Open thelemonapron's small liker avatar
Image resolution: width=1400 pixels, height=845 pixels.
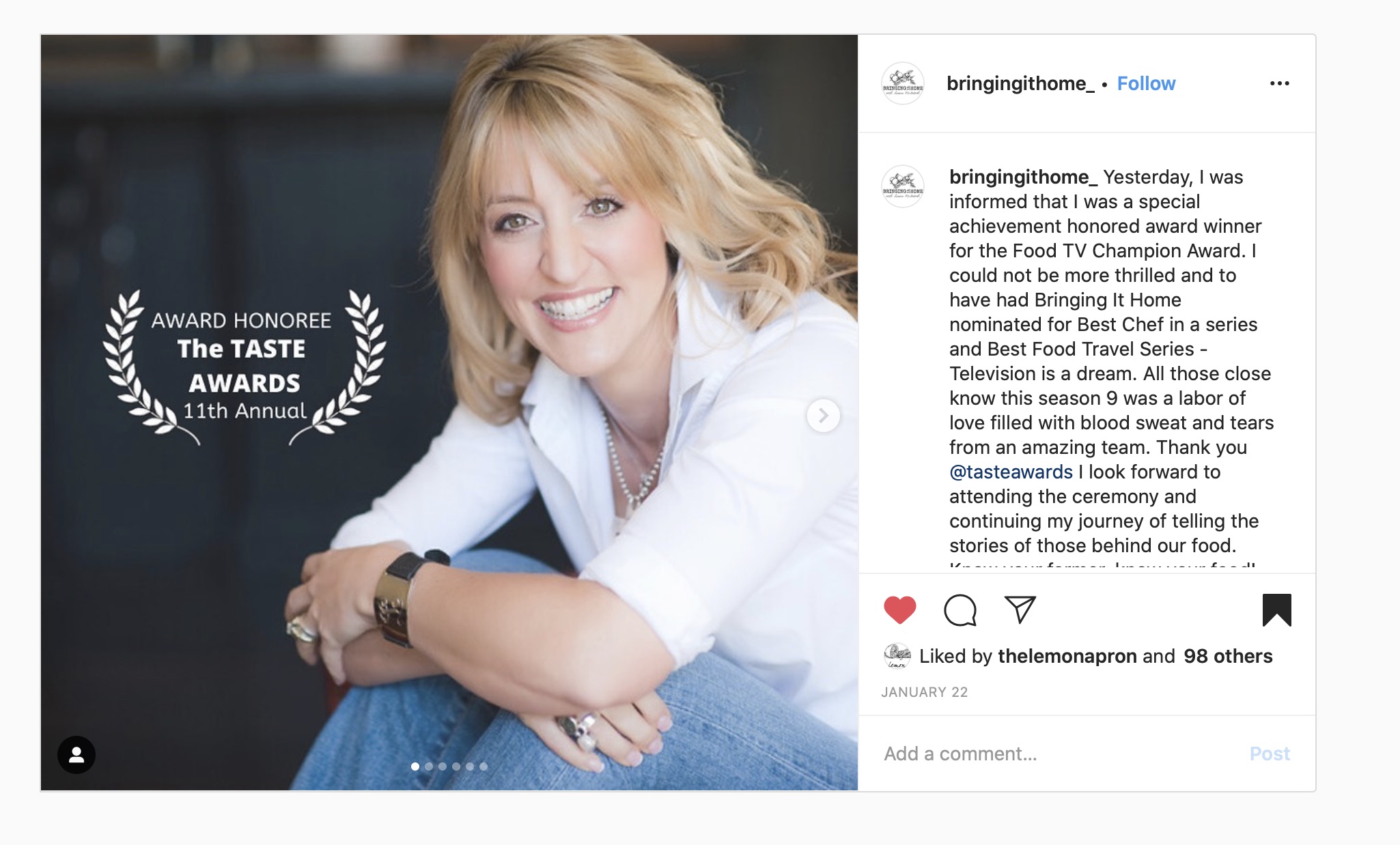point(897,656)
